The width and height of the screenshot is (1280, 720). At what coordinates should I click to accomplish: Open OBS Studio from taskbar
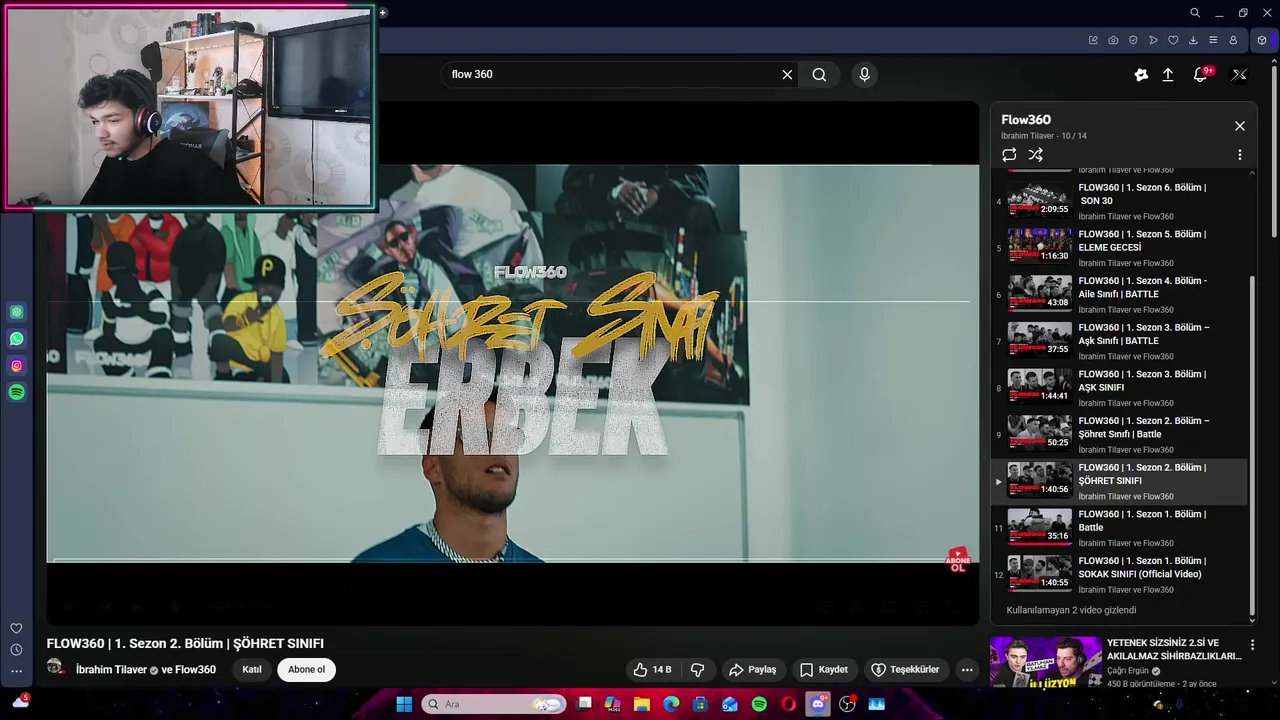[x=847, y=704]
